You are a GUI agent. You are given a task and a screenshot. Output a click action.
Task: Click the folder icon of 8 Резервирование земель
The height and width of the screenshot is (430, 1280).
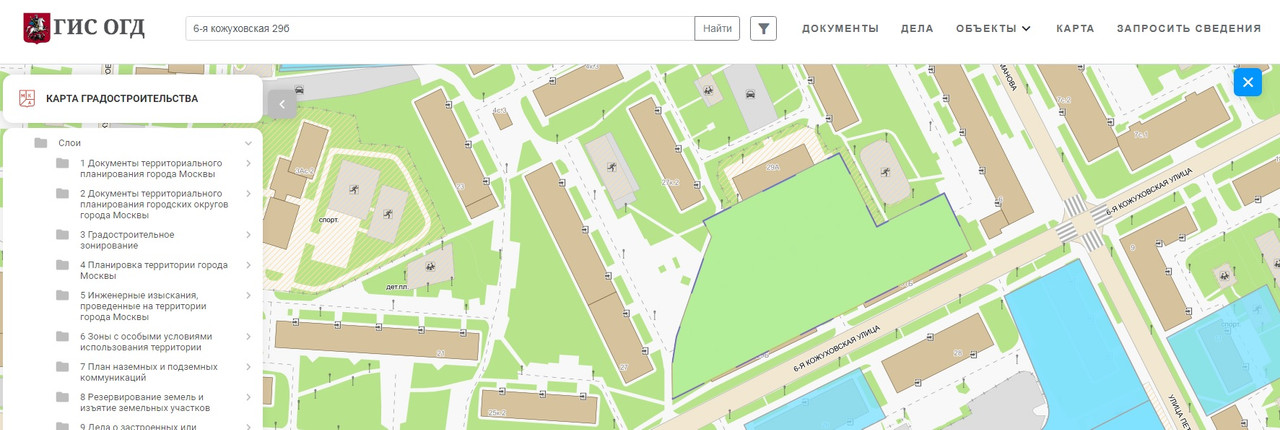click(x=62, y=397)
